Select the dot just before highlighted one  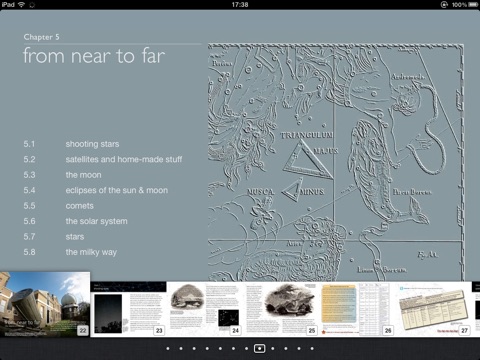[x=246, y=348]
